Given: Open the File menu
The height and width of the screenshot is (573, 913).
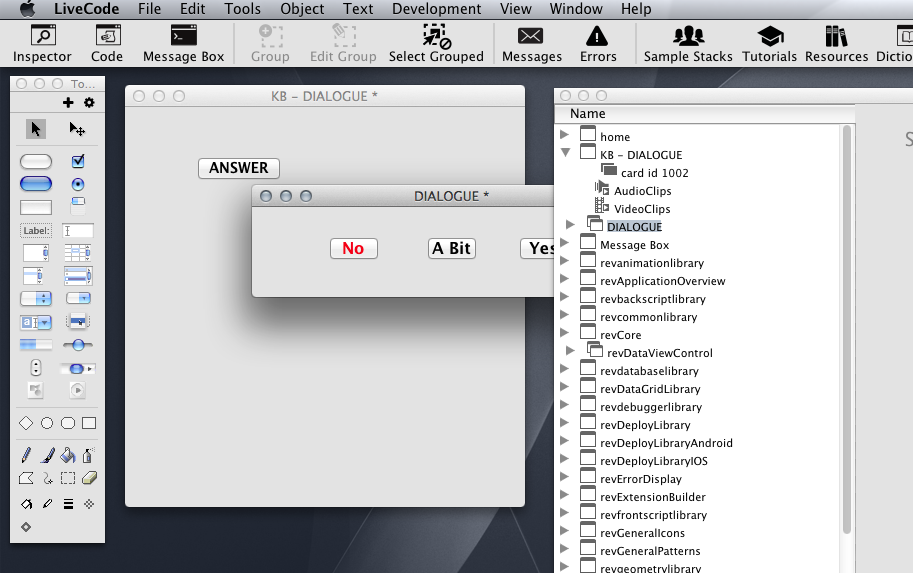Looking at the screenshot, I should click(x=149, y=9).
